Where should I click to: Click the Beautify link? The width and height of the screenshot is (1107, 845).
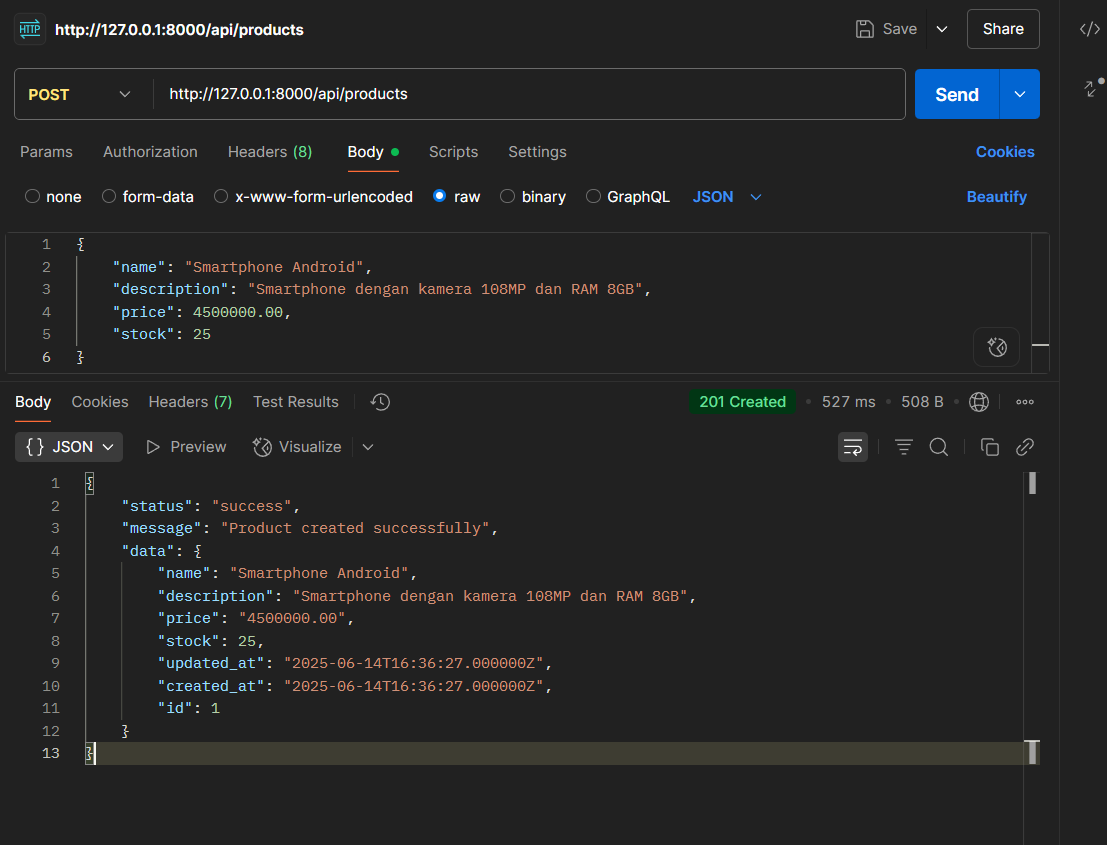pos(996,197)
